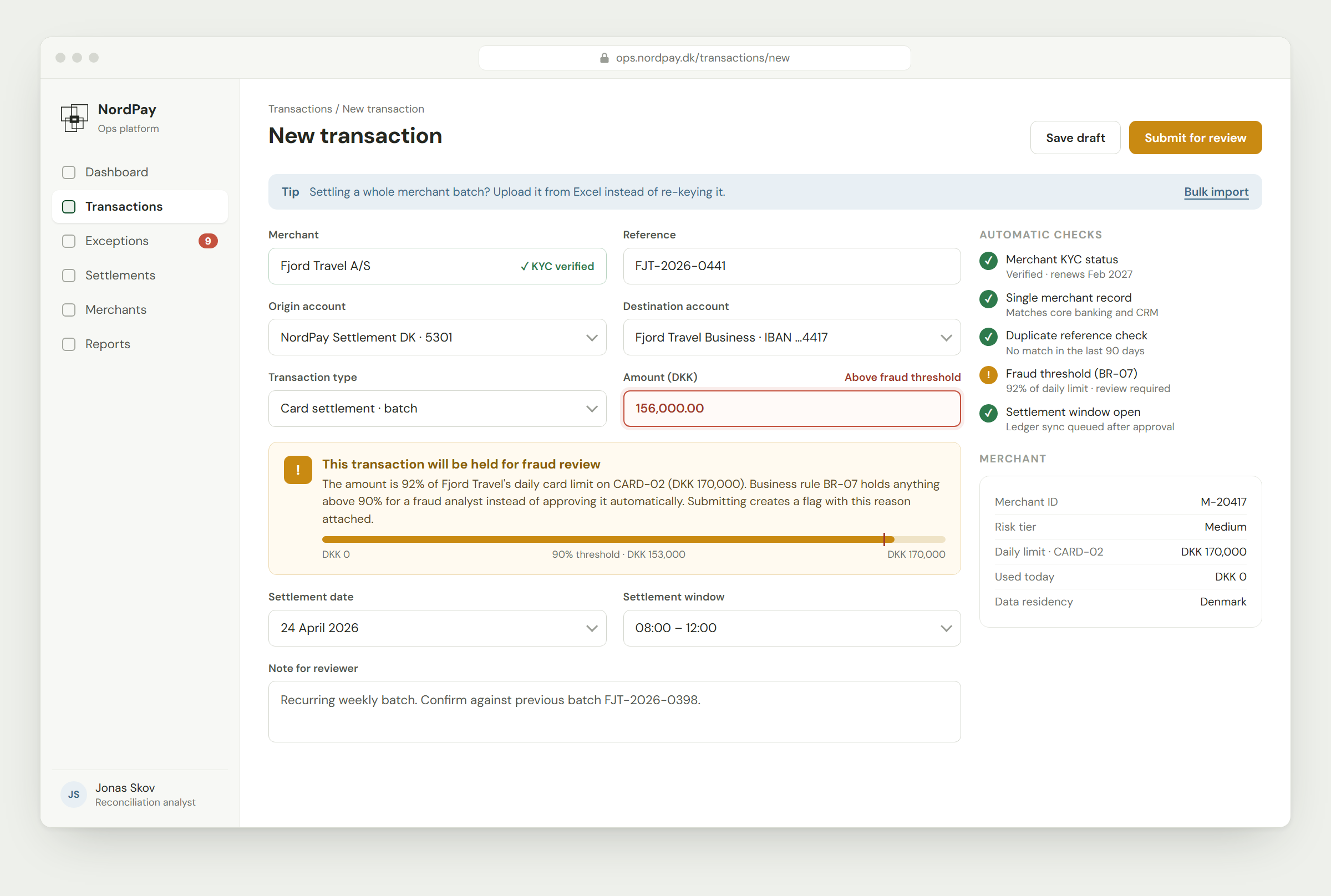Click the 'Above fraud threshold' warning text
The image size is (1331, 896).
(x=902, y=377)
